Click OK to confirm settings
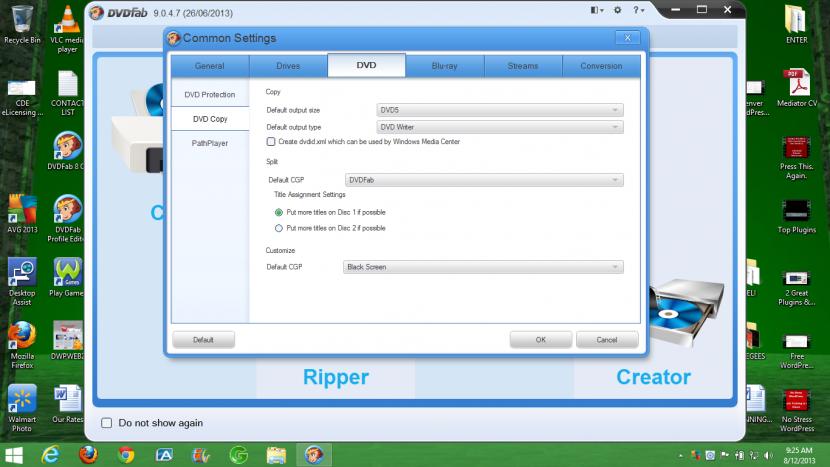Image resolution: width=830 pixels, height=467 pixels. pyautogui.click(x=540, y=340)
